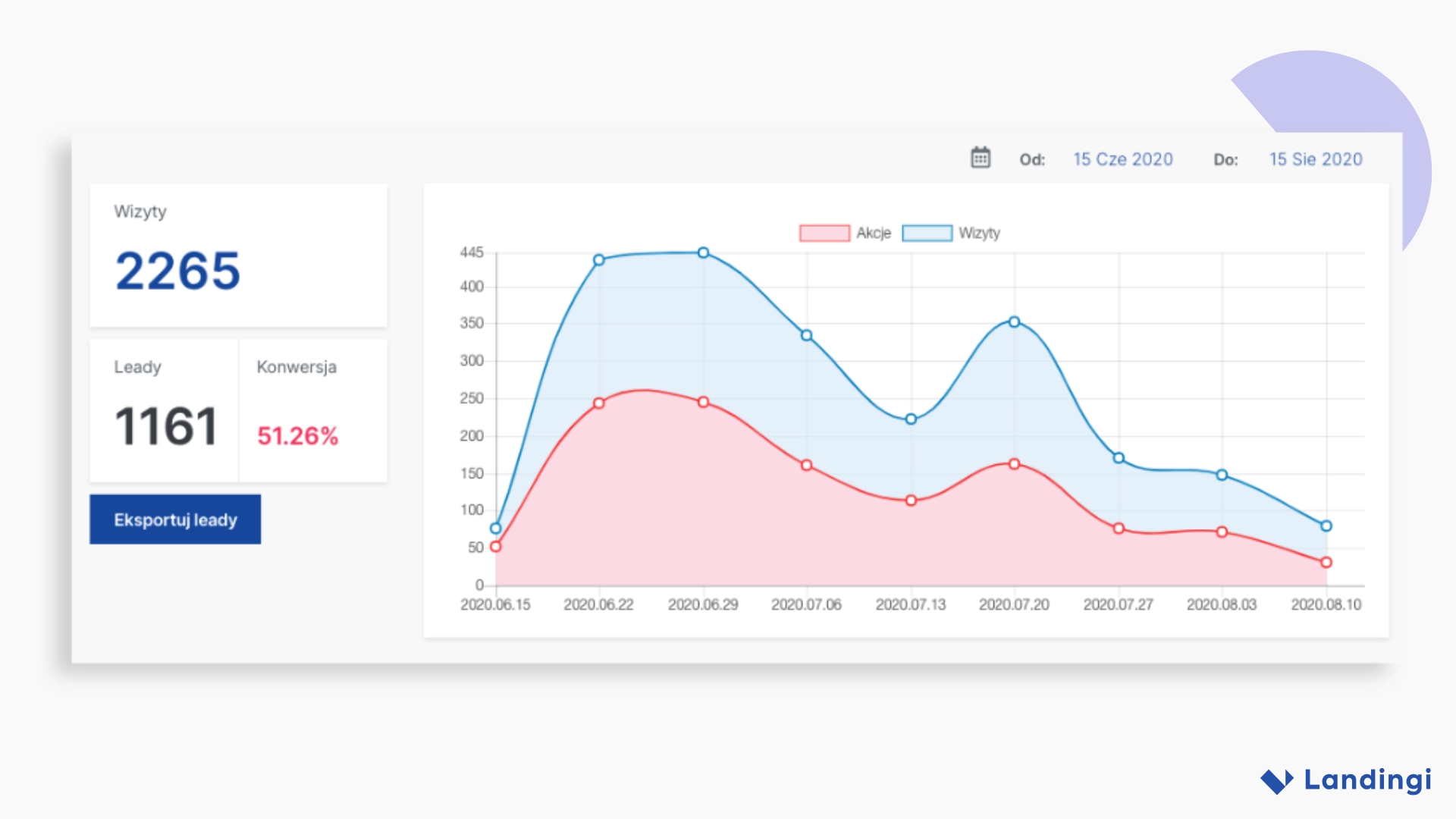
Task: Click the Eksportuj leady button
Action: (x=175, y=519)
